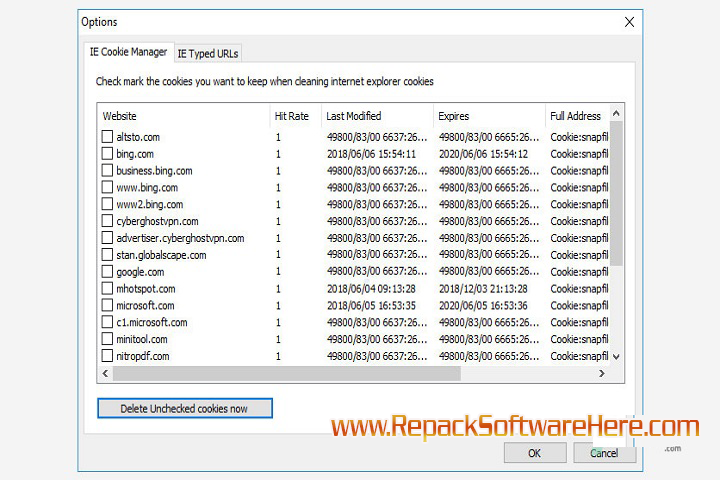Click Delete Unchecked cookies now button
Screen dimensions: 720x480
point(185,408)
